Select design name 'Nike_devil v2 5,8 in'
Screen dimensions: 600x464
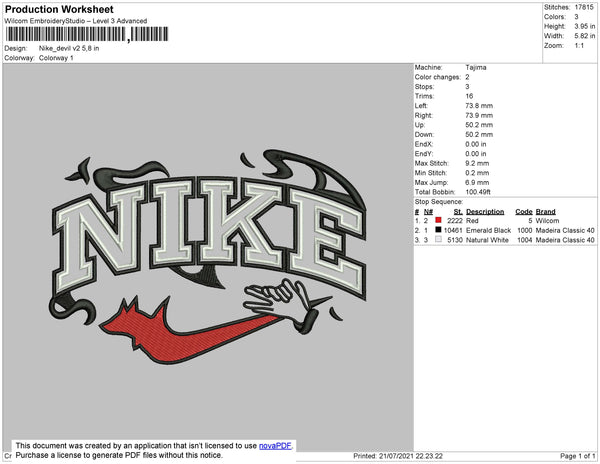click(x=69, y=48)
